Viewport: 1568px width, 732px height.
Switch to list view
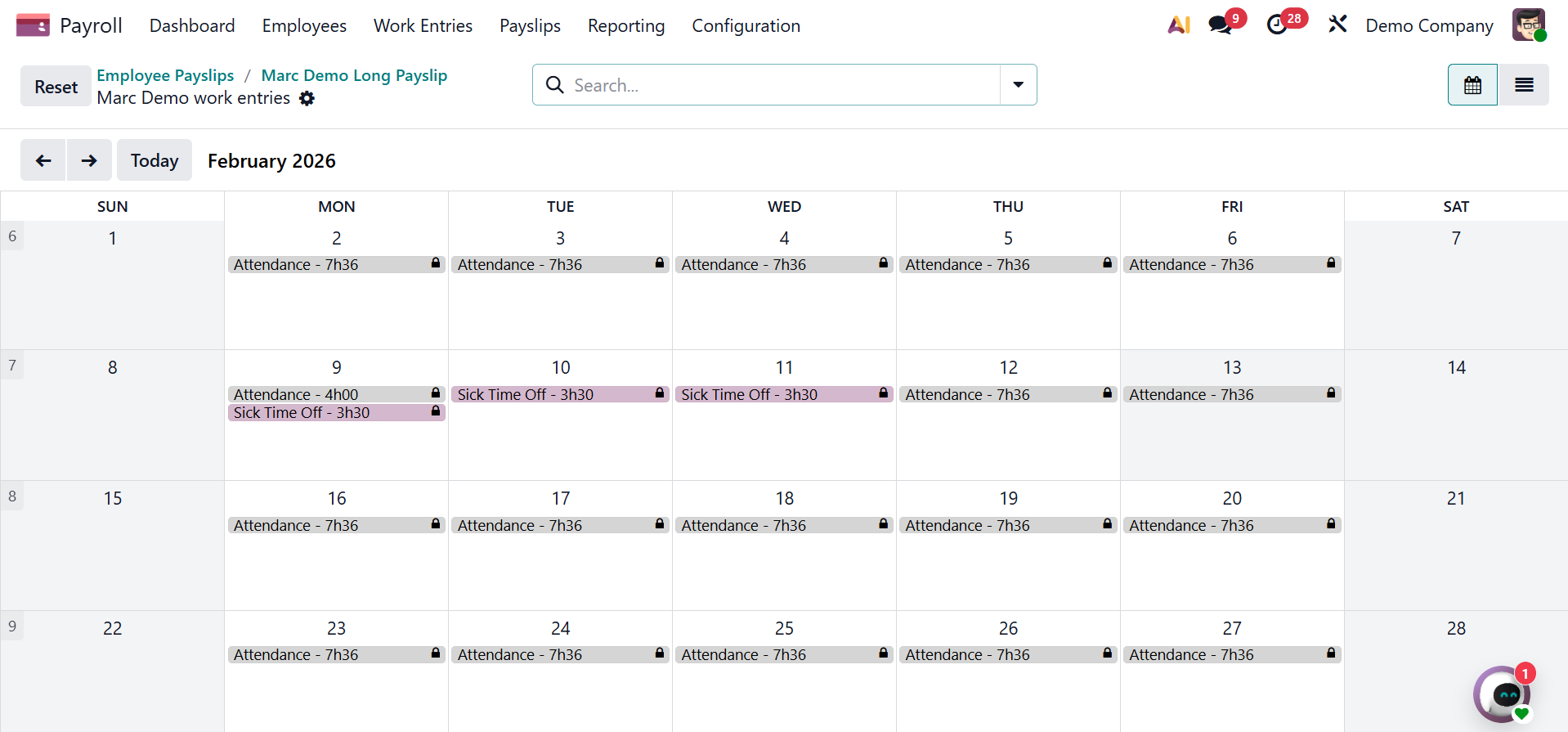tap(1524, 85)
